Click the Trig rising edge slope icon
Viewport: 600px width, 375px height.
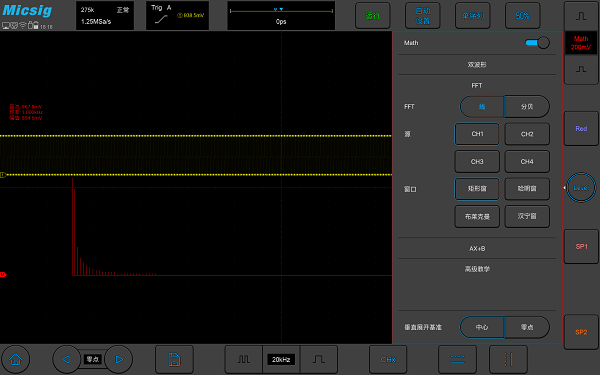(161, 19)
